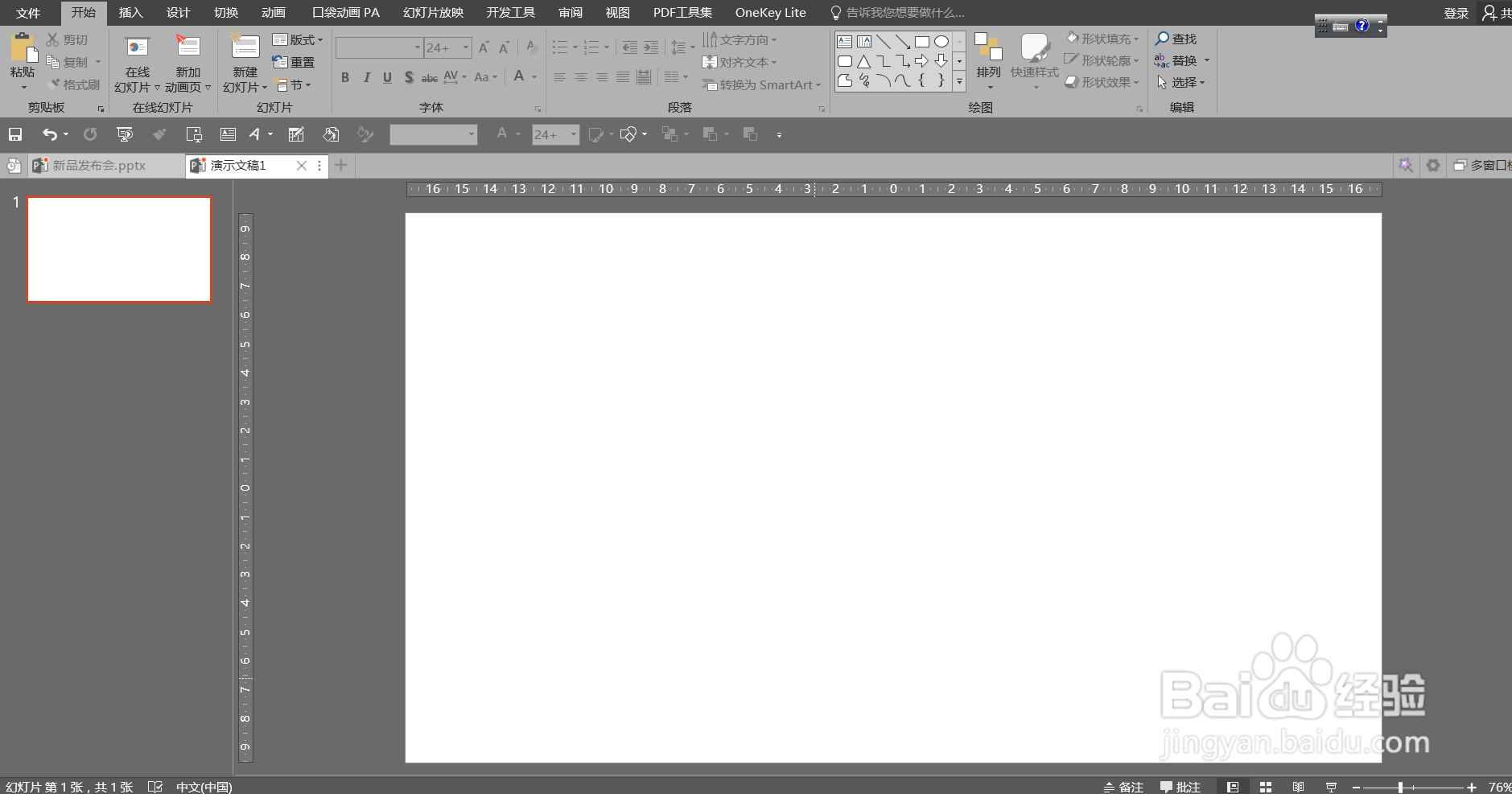Open the Layout (版式) dropdown
Image resolution: width=1512 pixels, height=794 pixels.
tap(298, 39)
